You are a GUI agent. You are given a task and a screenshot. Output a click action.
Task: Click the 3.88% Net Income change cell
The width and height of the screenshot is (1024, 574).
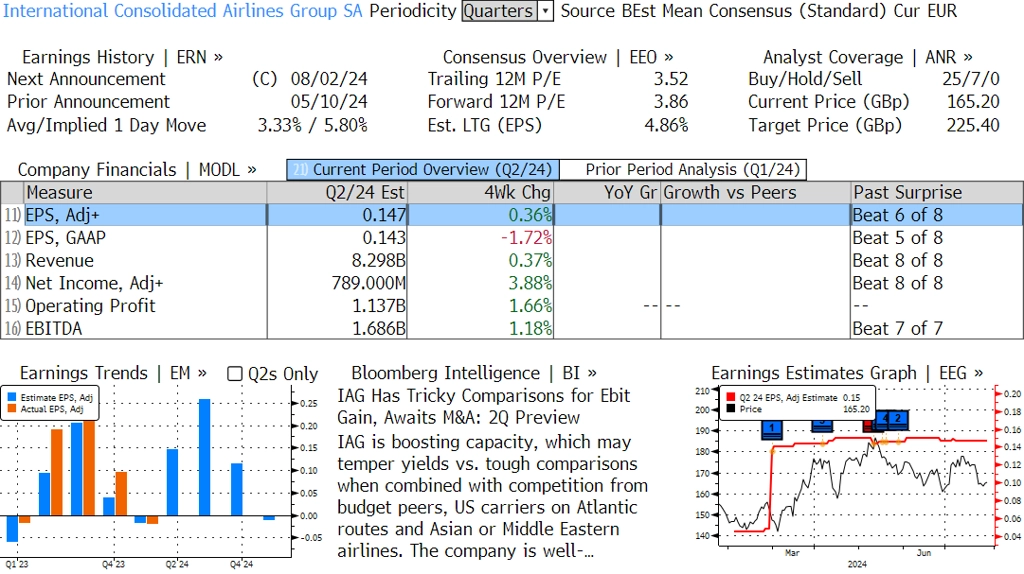point(530,283)
